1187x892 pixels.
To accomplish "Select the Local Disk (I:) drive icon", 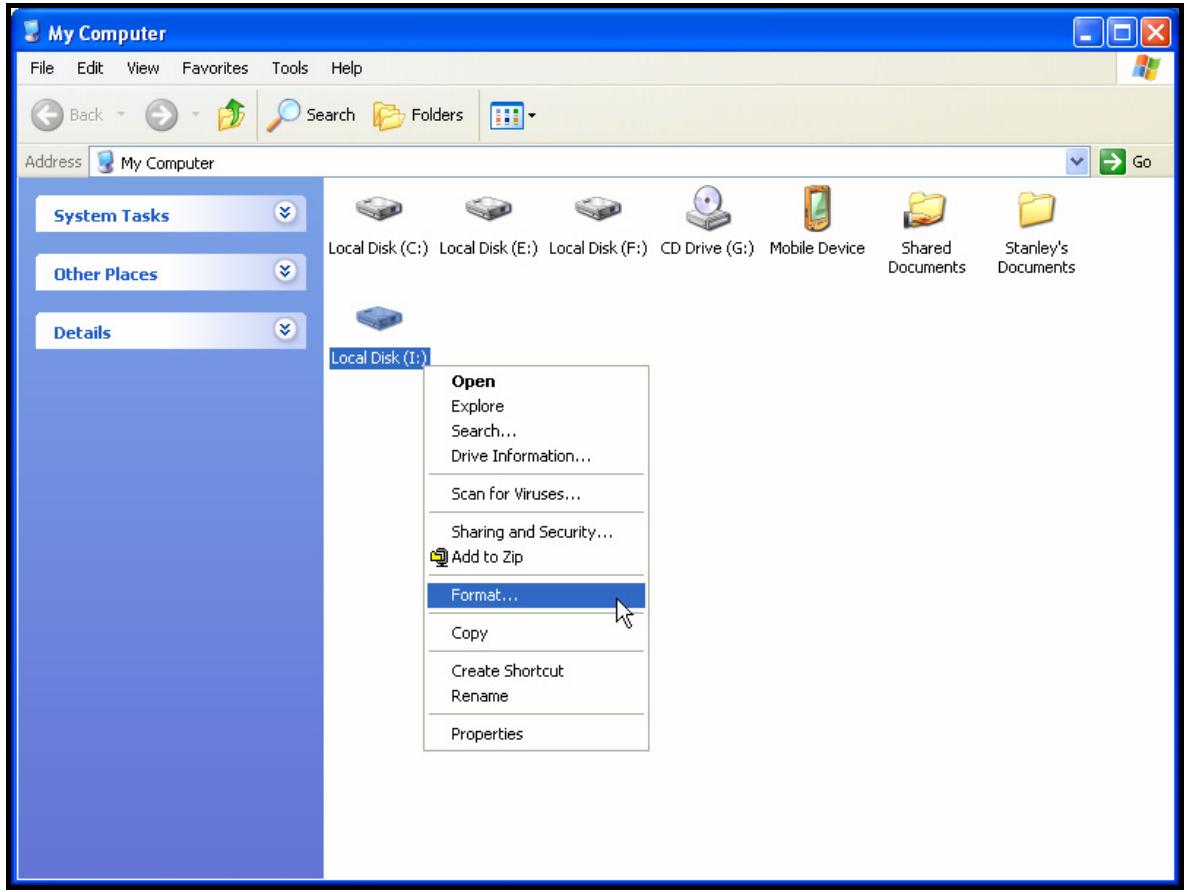I will (379, 317).
